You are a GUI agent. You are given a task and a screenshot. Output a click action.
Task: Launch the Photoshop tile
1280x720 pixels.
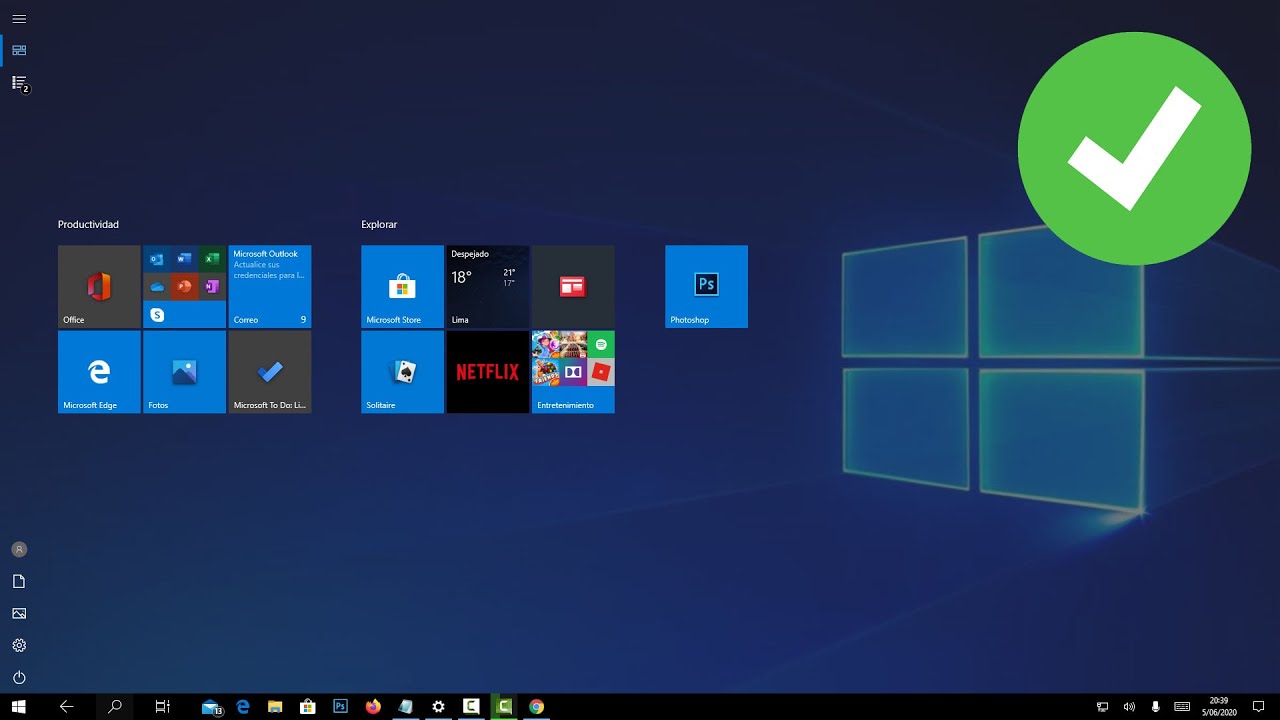coord(706,286)
